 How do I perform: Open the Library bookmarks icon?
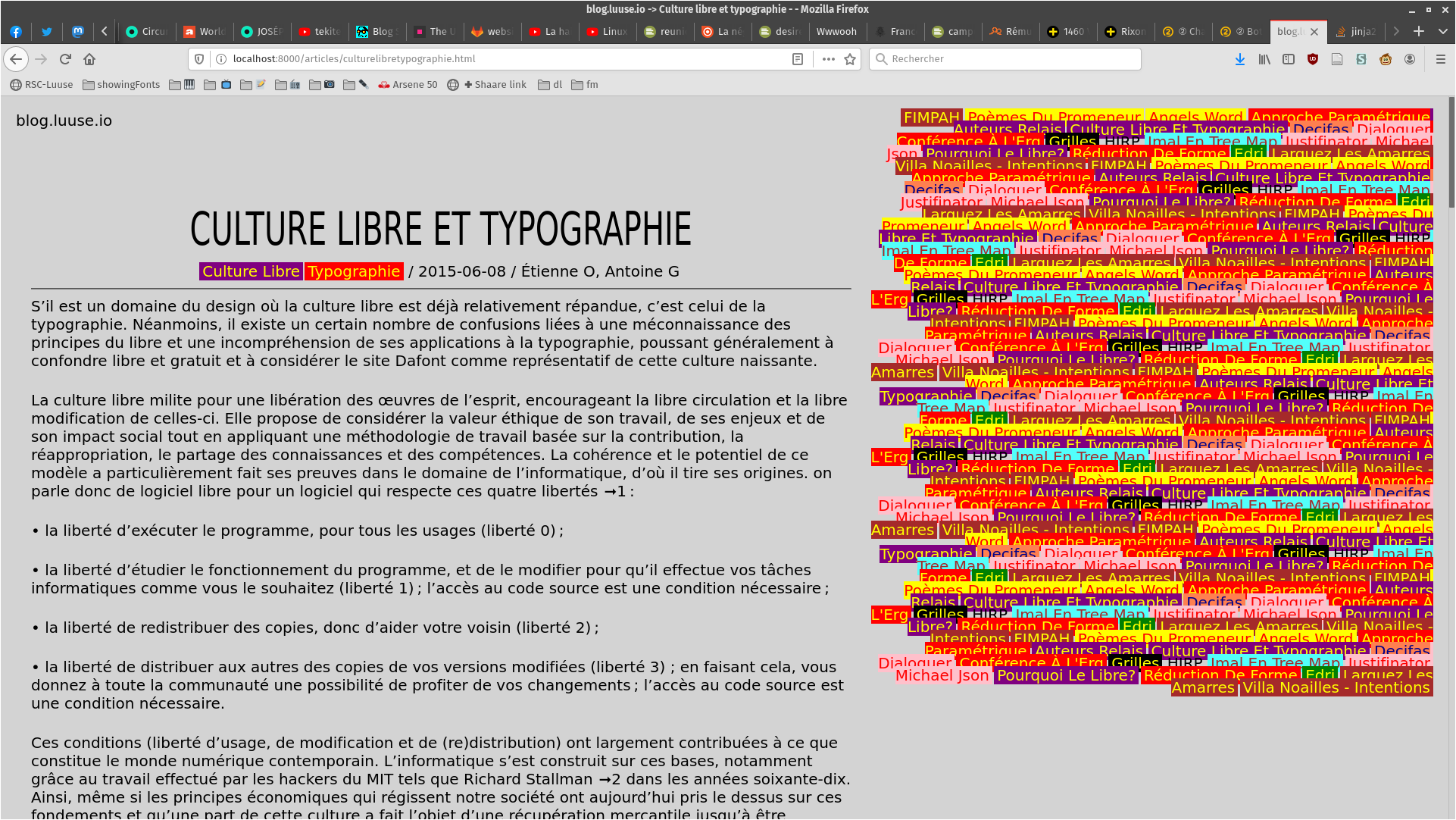point(1264,59)
